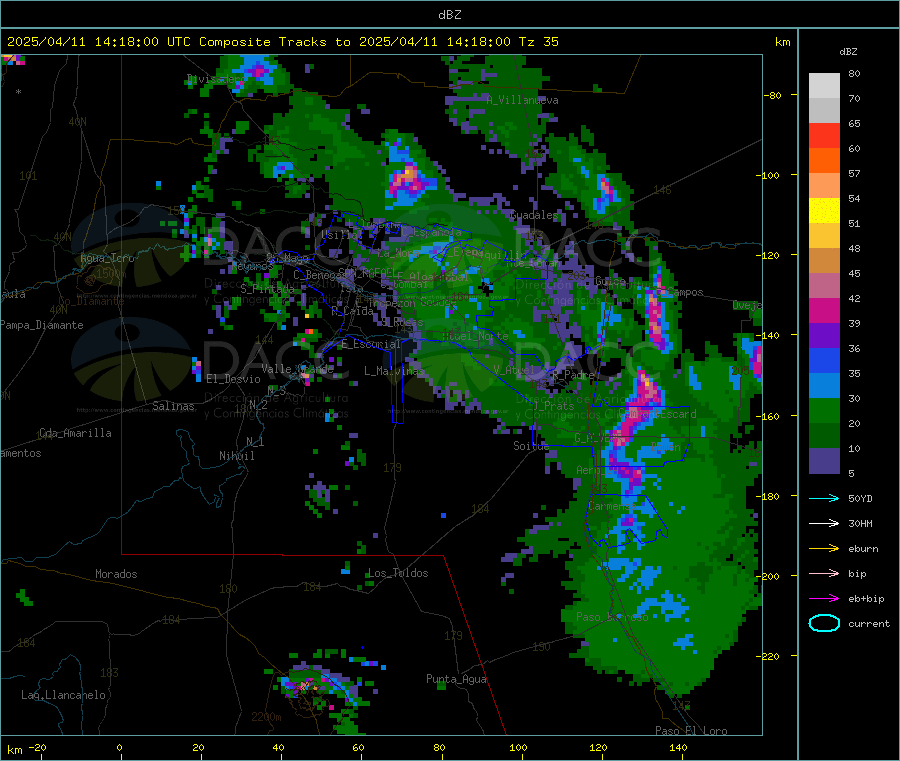900x761 pixels.
Task: Click the 'Valle_Grande' map label
Action: point(297,369)
